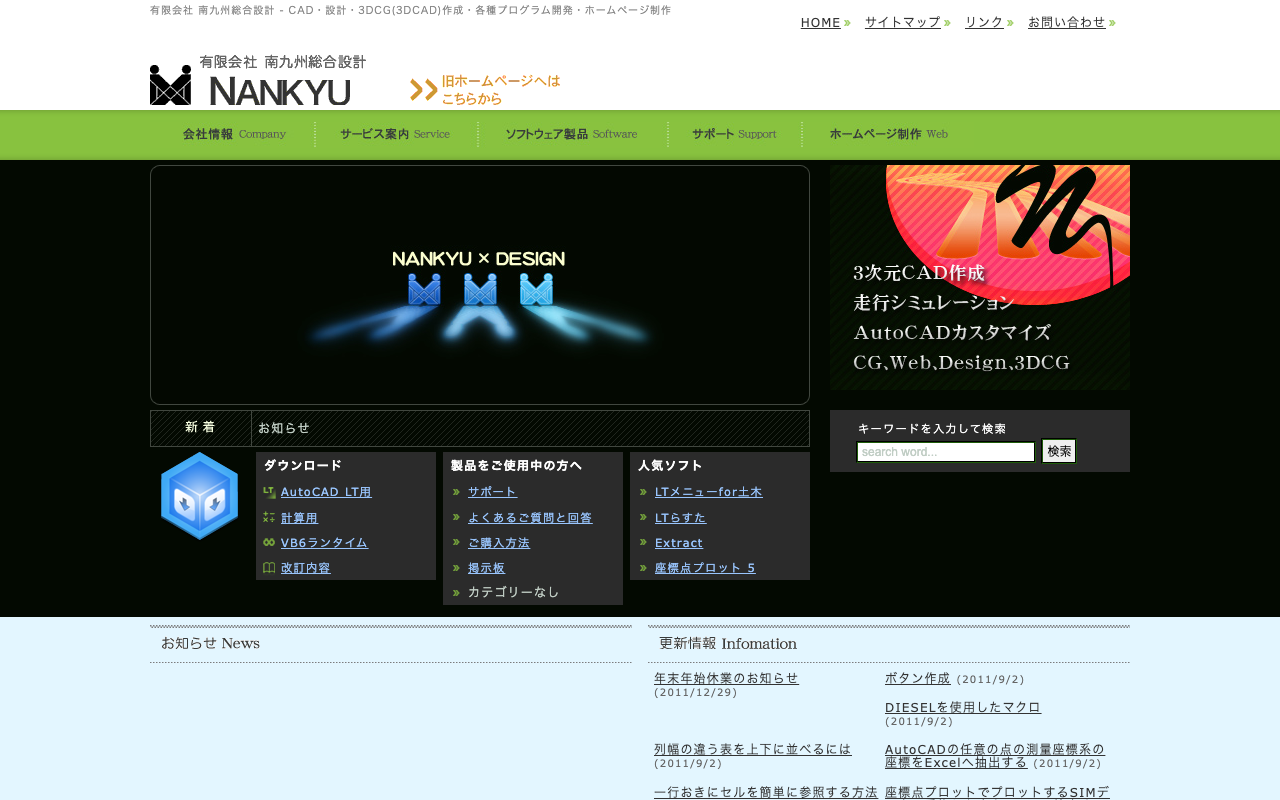
Task: Go to the サポート Support menu item
Action: tap(734, 134)
